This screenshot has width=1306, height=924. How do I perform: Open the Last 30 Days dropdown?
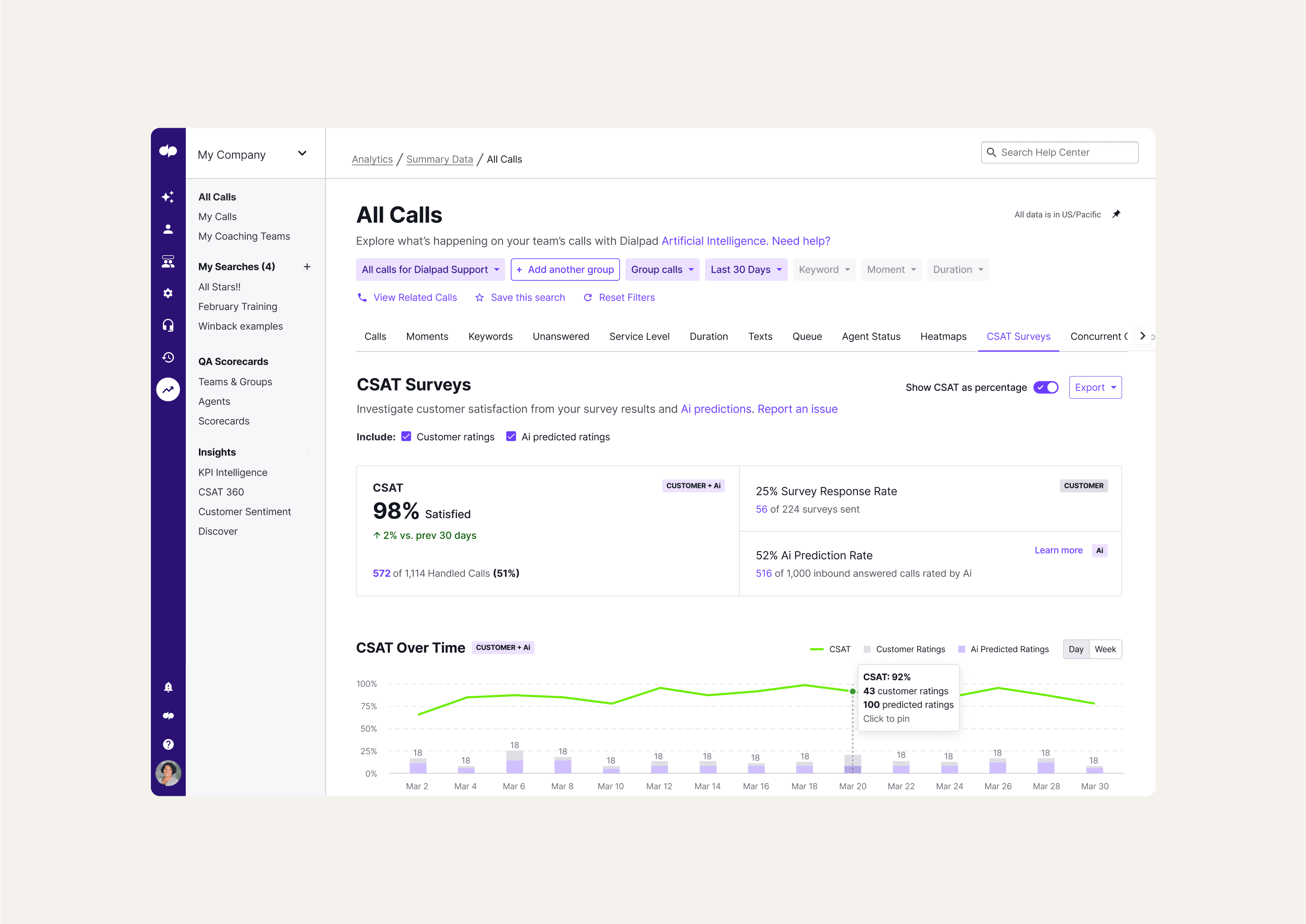click(x=745, y=269)
